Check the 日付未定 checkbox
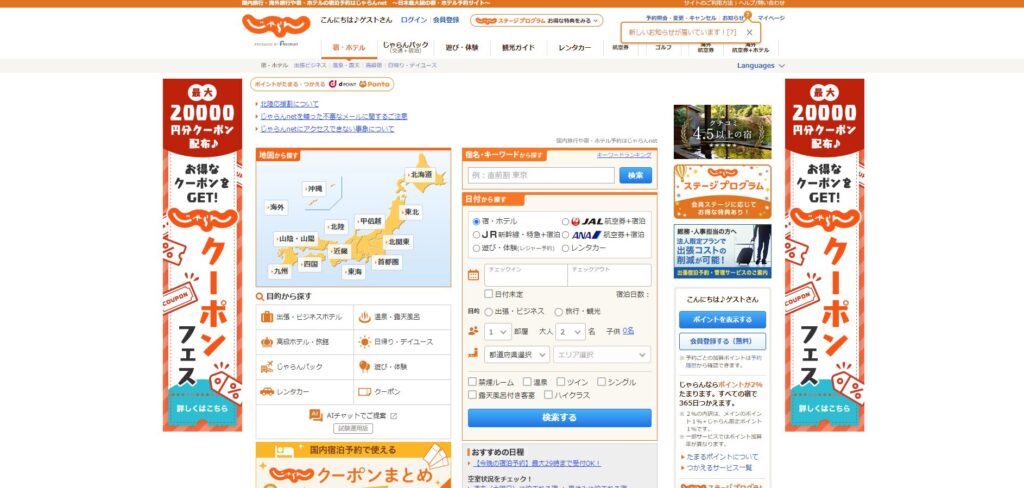Viewport: 1024px width, 488px height. click(x=488, y=294)
